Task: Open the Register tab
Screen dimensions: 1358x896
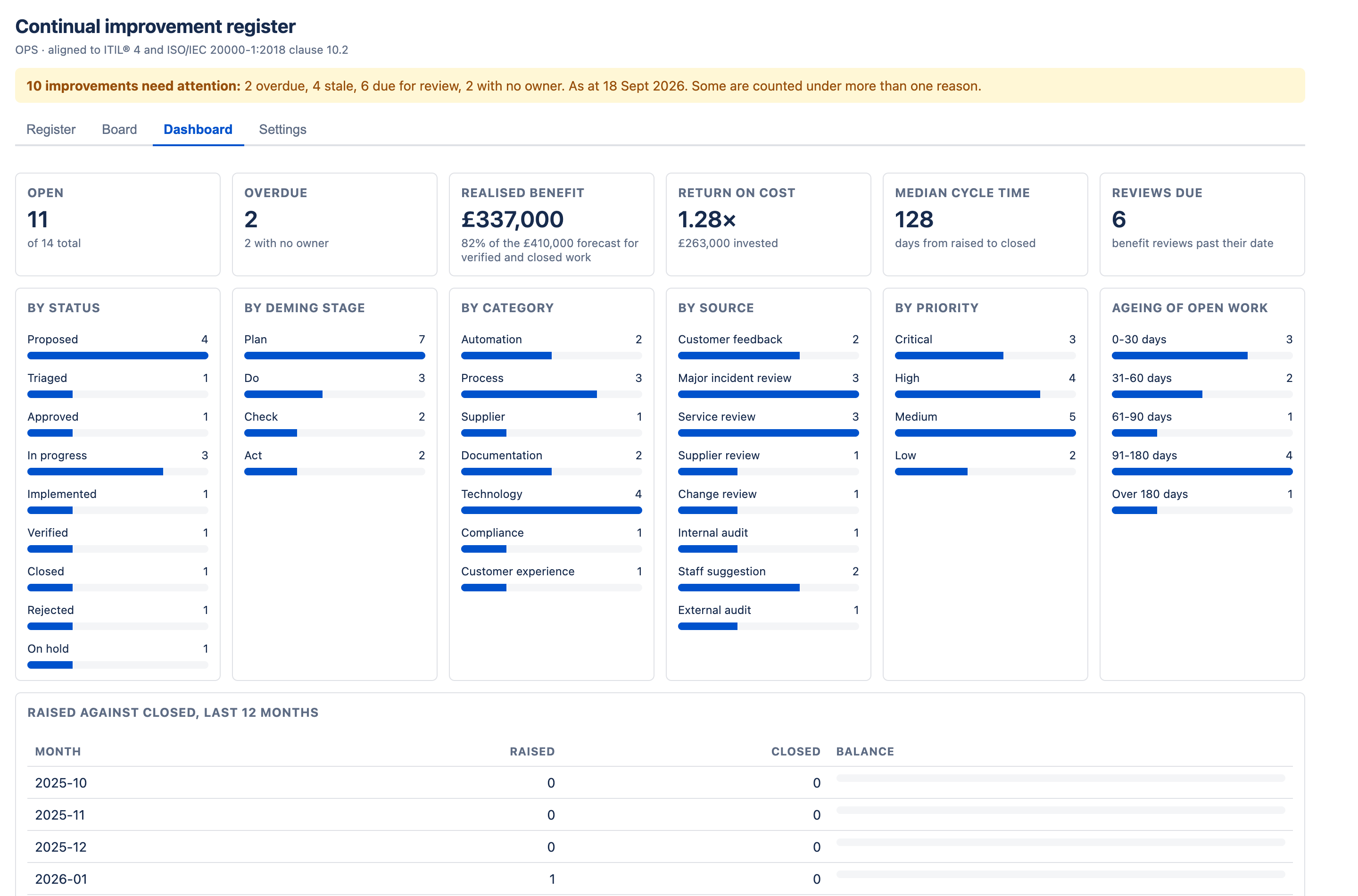Action: 51,129
